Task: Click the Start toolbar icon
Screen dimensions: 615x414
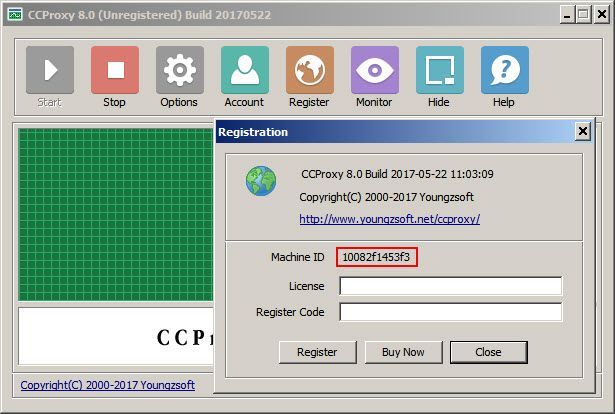Action: pos(50,70)
